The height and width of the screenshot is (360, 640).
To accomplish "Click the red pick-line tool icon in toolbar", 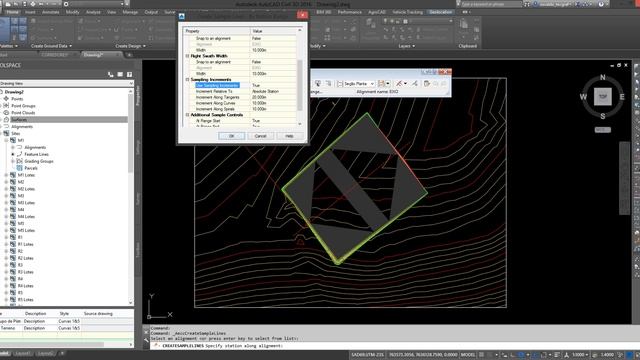I will tap(399, 84).
